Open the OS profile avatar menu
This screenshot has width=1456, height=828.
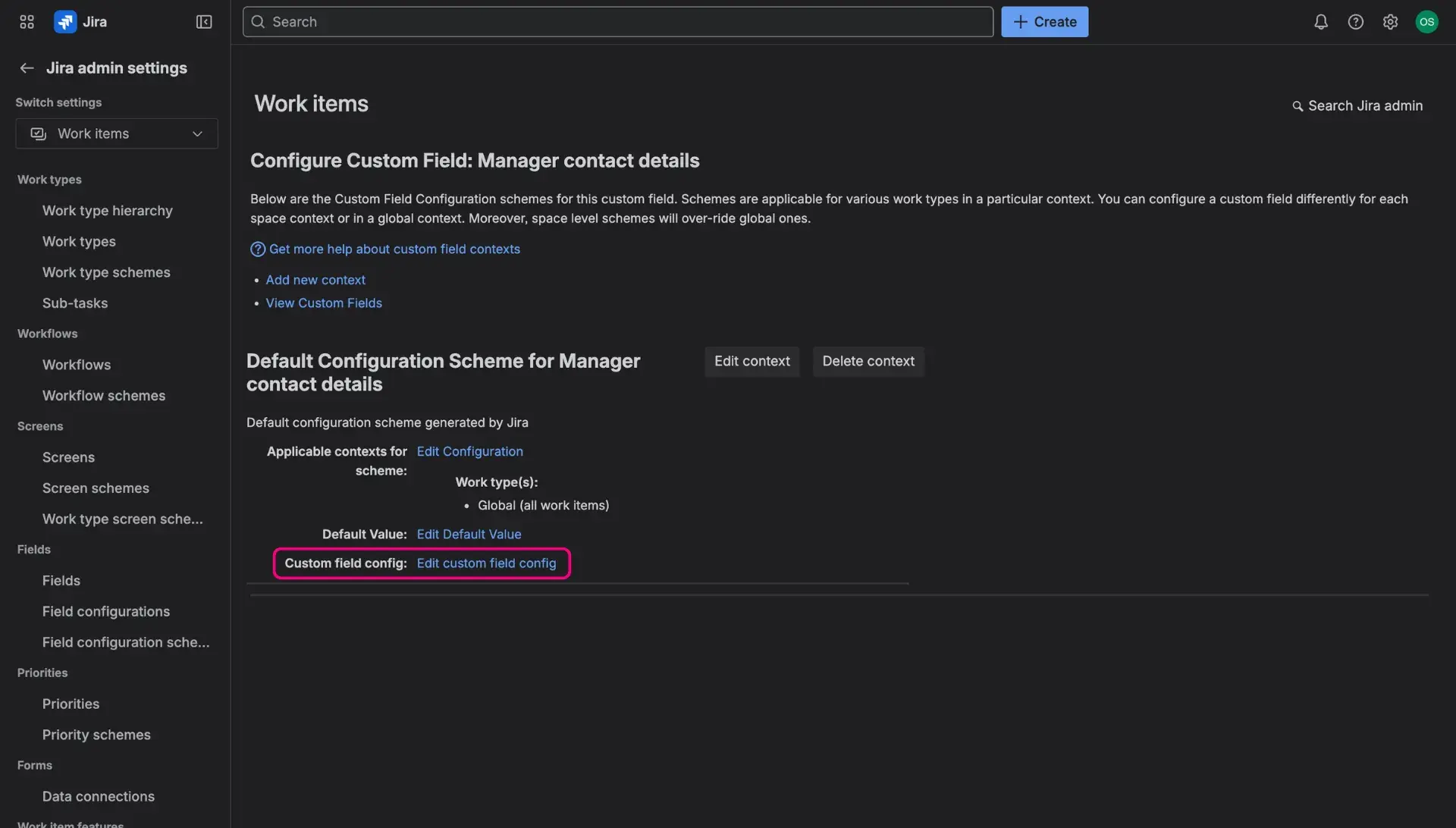click(x=1426, y=21)
